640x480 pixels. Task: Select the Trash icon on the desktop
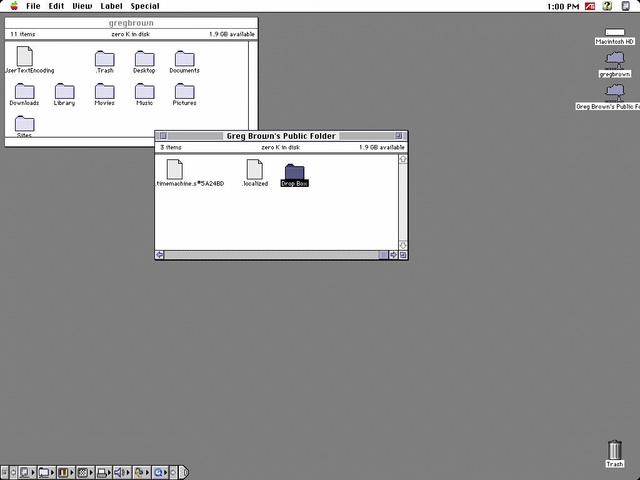615,453
